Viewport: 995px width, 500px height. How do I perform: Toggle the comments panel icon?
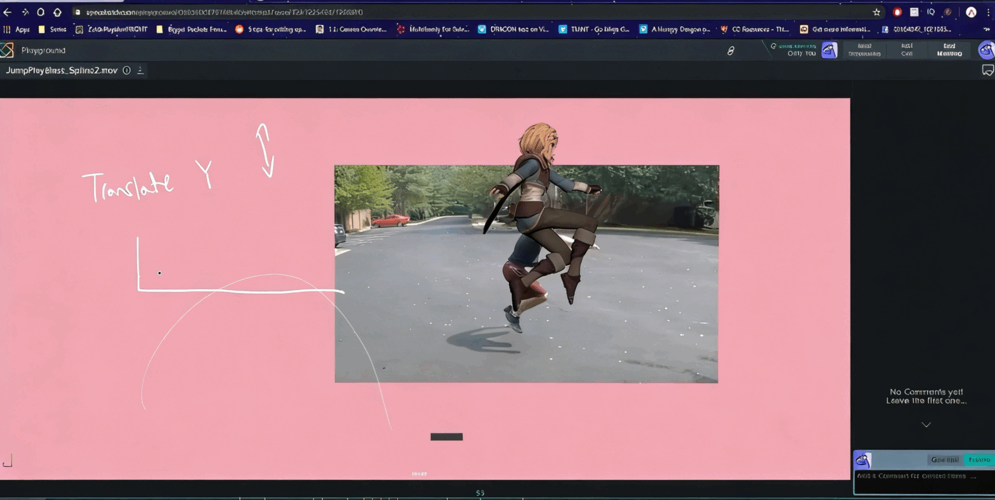tap(987, 71)
